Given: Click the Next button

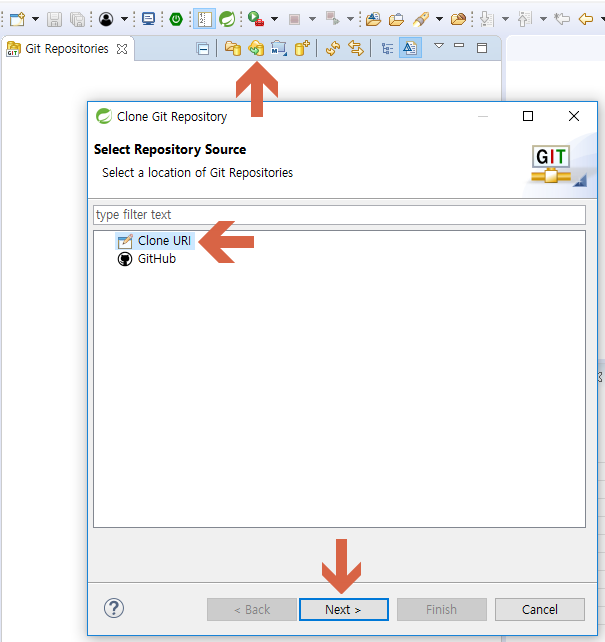Looking at the screenshot, I should 343,610.
